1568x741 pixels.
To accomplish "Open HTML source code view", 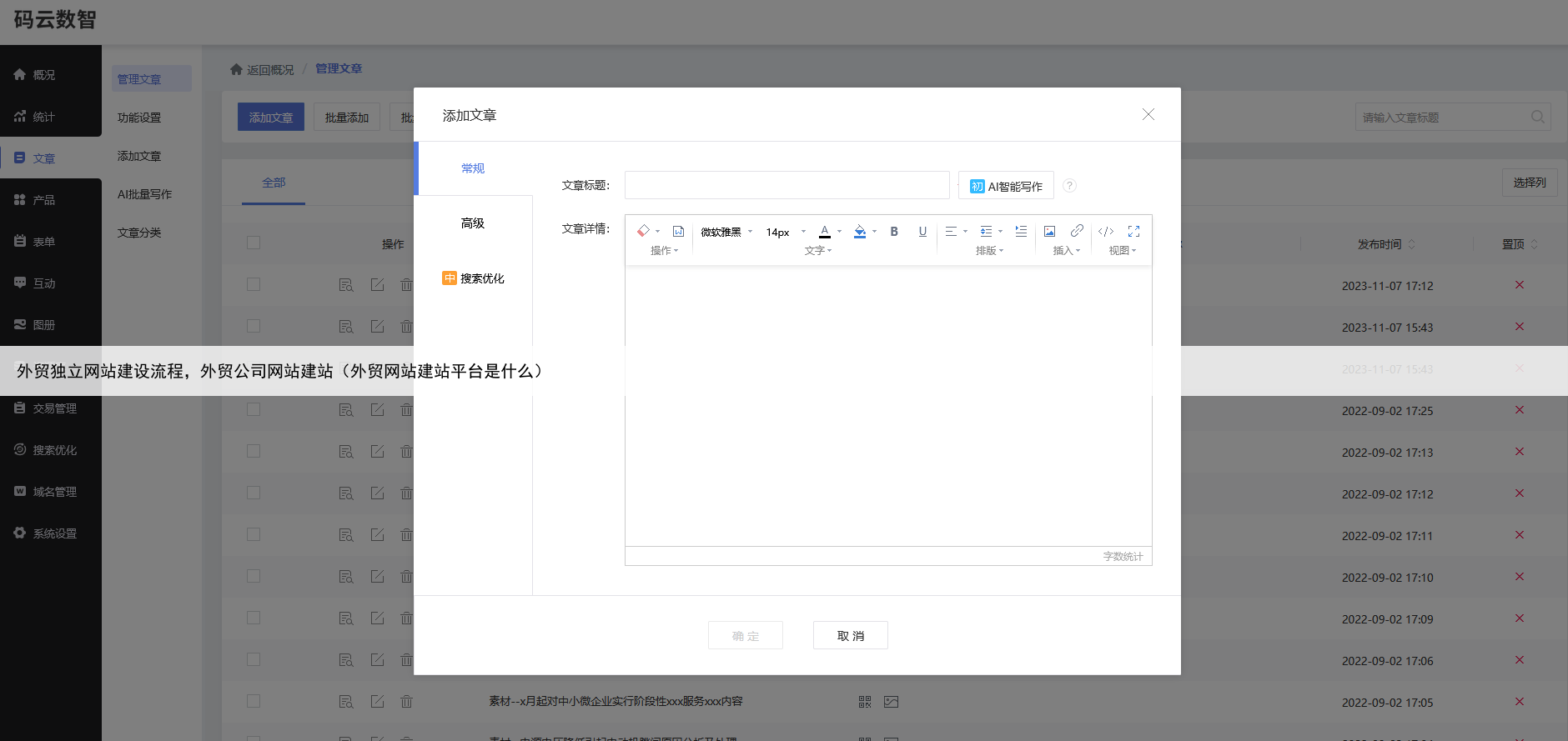I will coord(1106,232).
